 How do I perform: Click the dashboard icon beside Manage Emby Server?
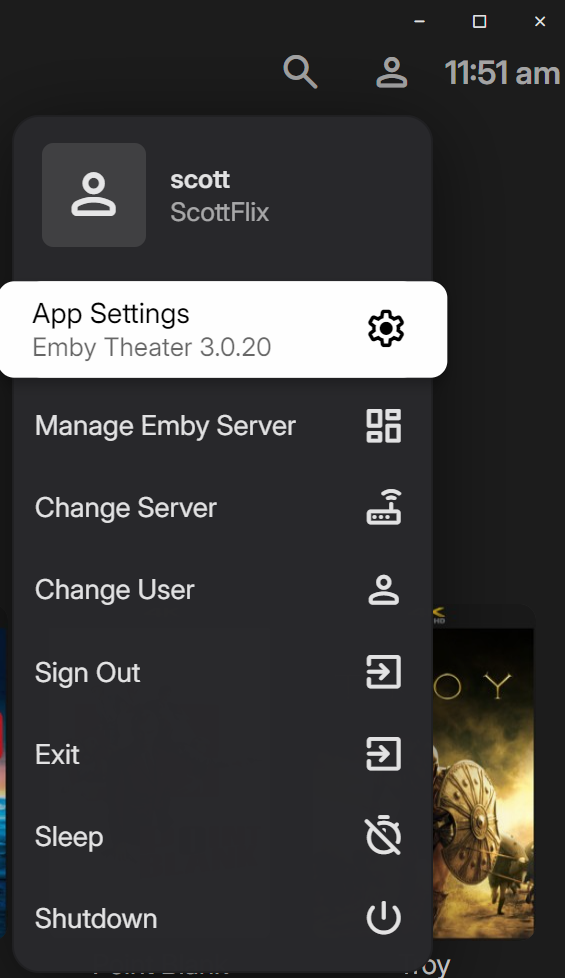point(384,426)
